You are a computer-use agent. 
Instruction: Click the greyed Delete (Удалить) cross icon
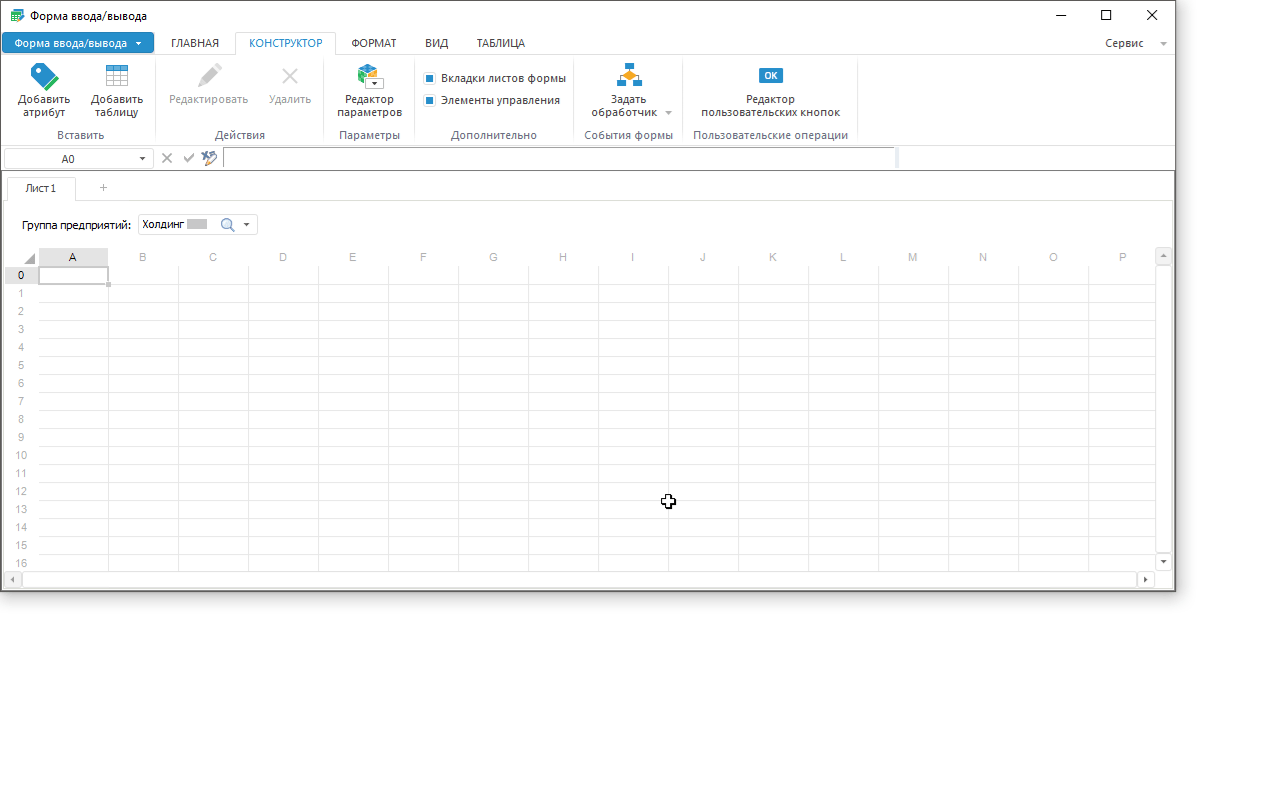290,76
